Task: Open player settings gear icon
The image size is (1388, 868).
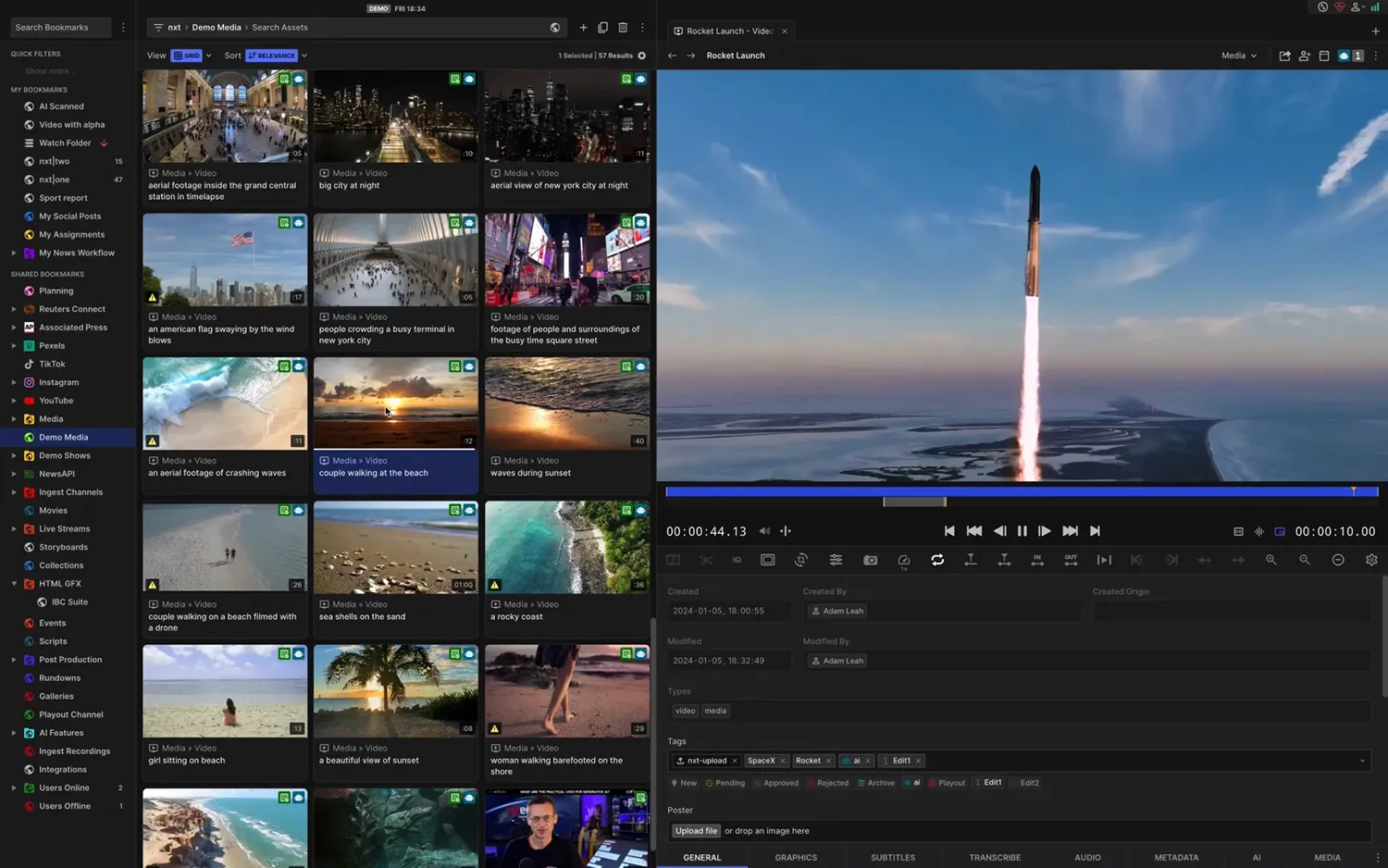Action: click(1371, 560)
